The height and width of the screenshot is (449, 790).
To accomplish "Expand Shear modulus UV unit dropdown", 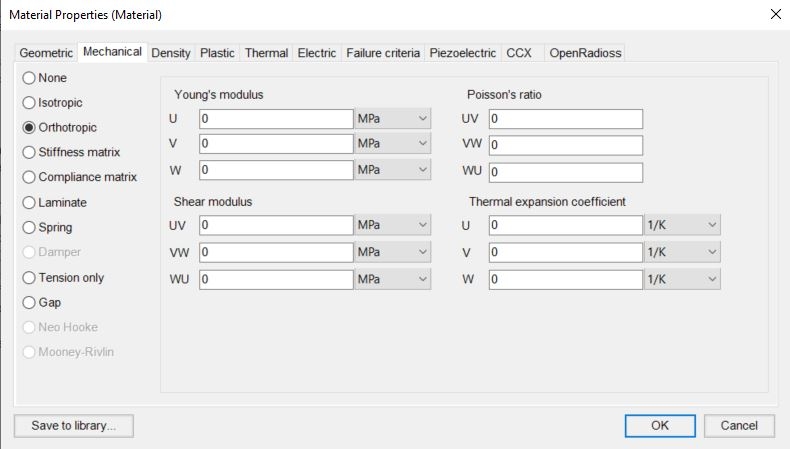I will pos(393,226).
